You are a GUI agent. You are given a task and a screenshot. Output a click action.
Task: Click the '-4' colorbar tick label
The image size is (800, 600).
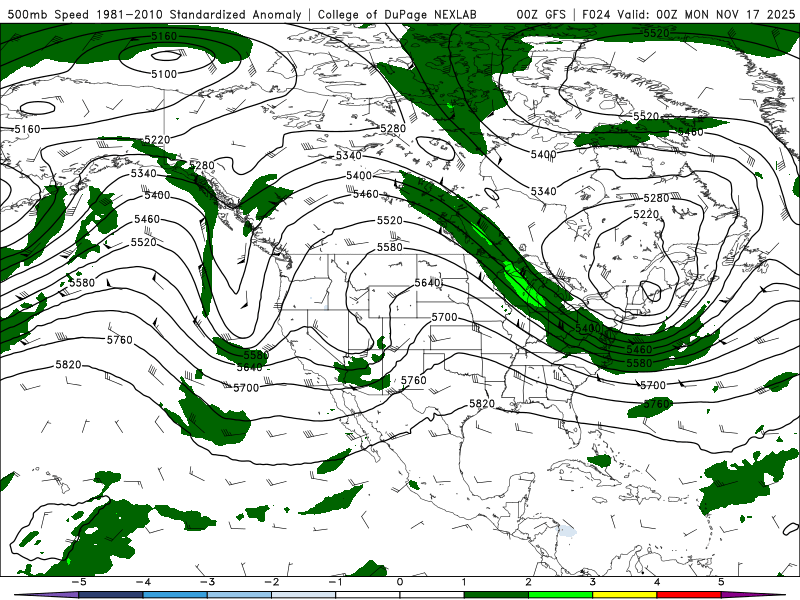point(143,582)
